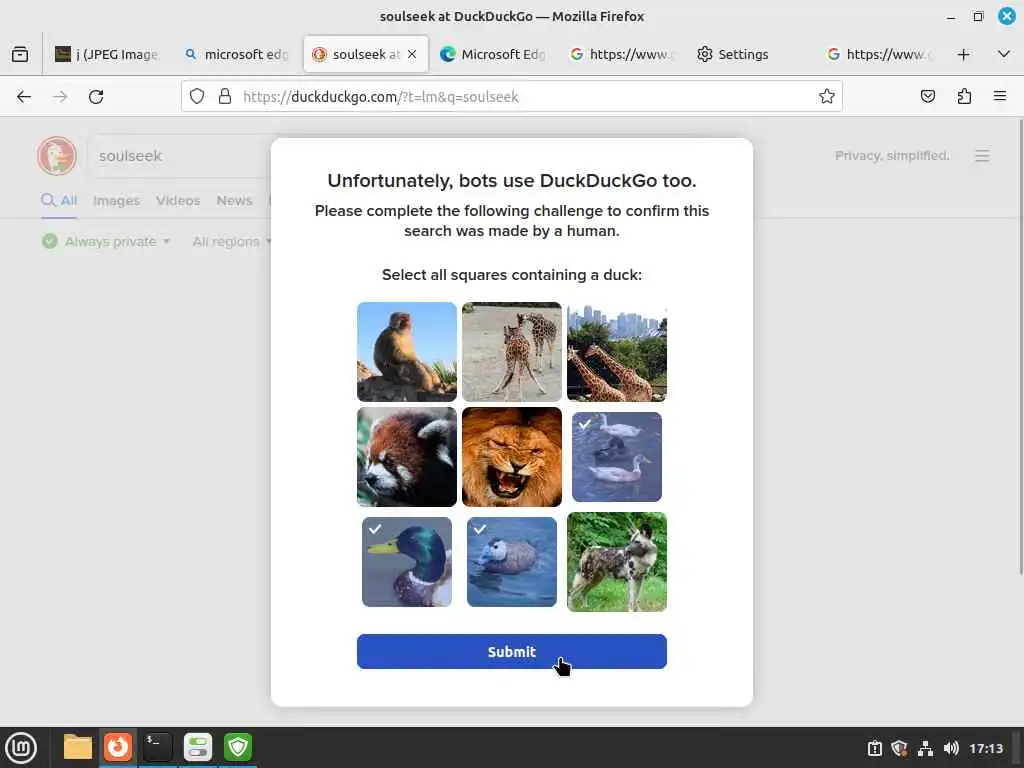The height and width of the screenshot is (768, 1024).
Task: Click the site padlock icon
Action: (x=225, y=97)
